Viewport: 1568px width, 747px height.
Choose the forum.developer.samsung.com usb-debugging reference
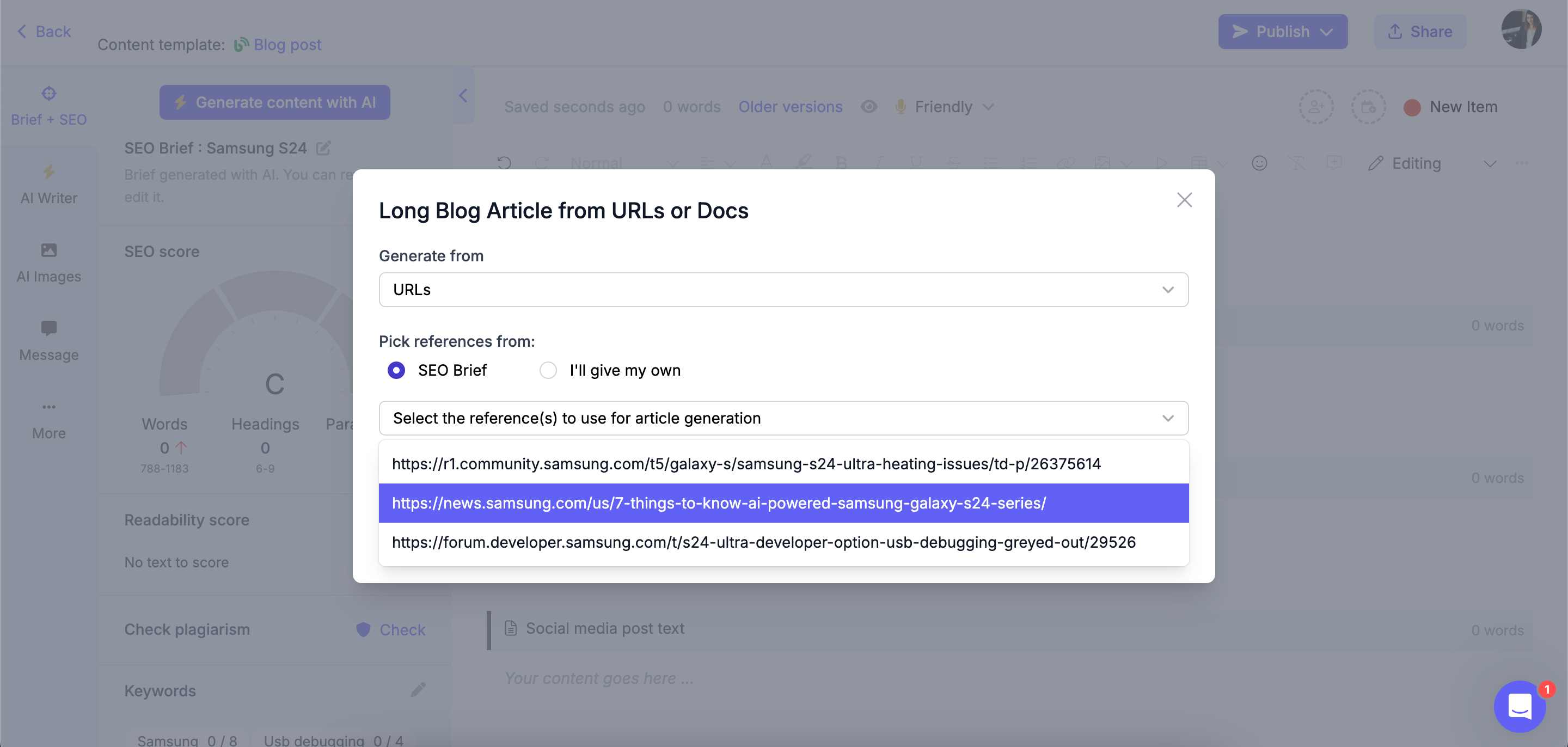[x=783, y=542]
